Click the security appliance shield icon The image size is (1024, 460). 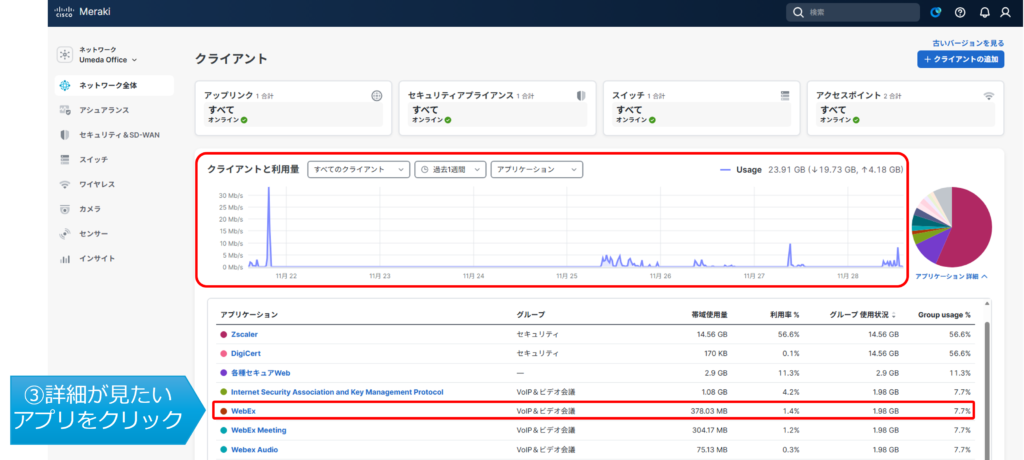coord(581,96)
